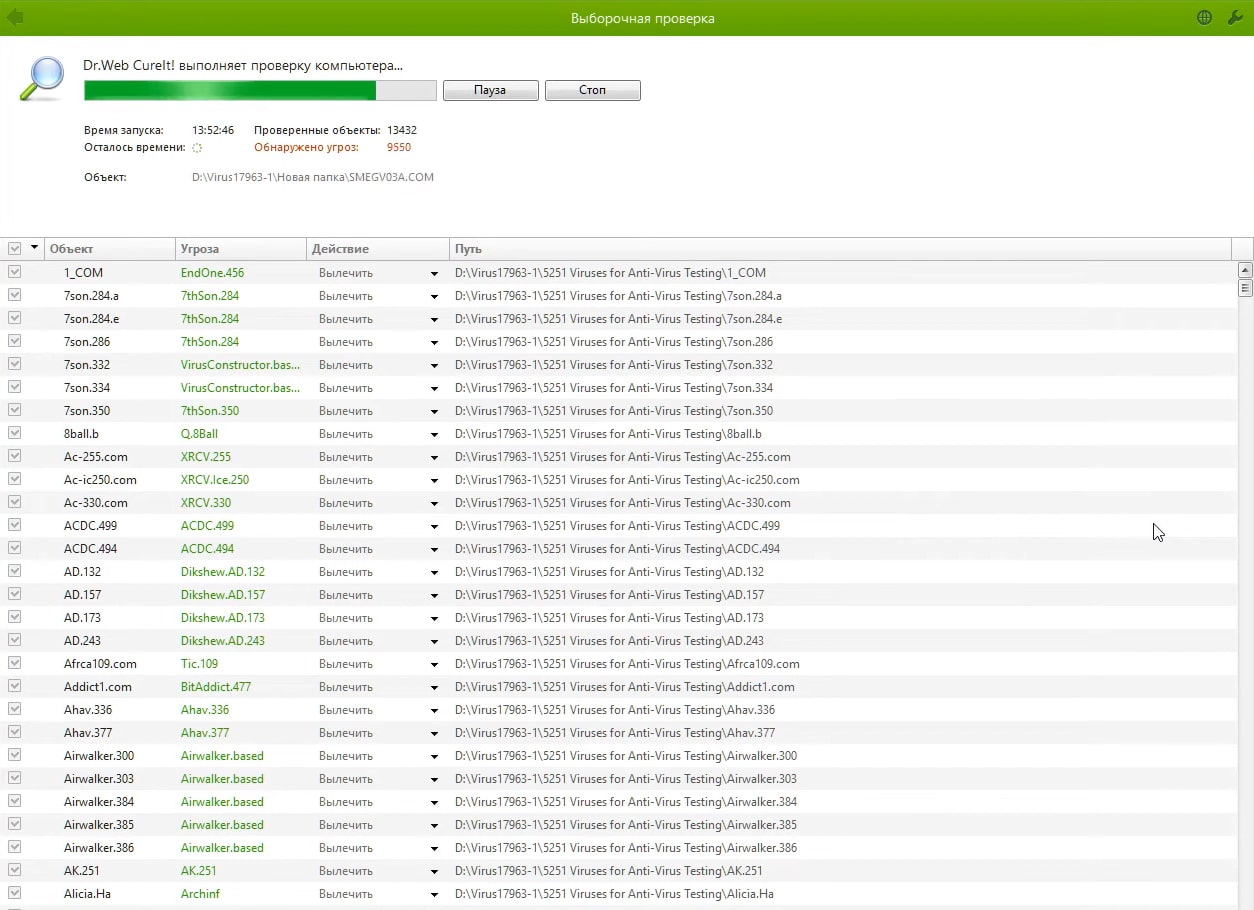Image resolution: width=1254 pixels, height=910 pixels.
Task: Open the action dropdown for 7son.284.a
Action: click(434, 297)
